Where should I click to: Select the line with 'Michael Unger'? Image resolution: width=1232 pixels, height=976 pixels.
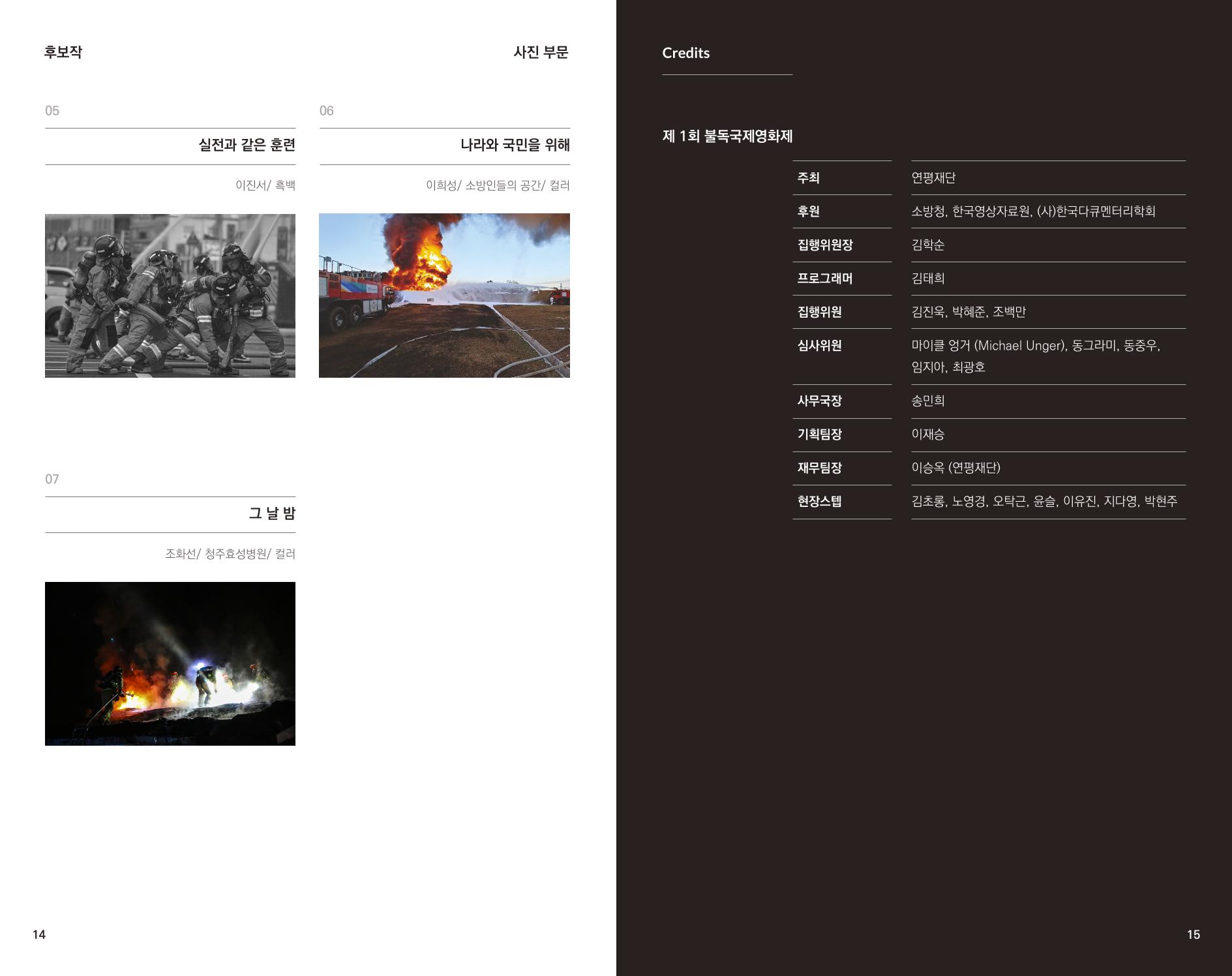1036,346
